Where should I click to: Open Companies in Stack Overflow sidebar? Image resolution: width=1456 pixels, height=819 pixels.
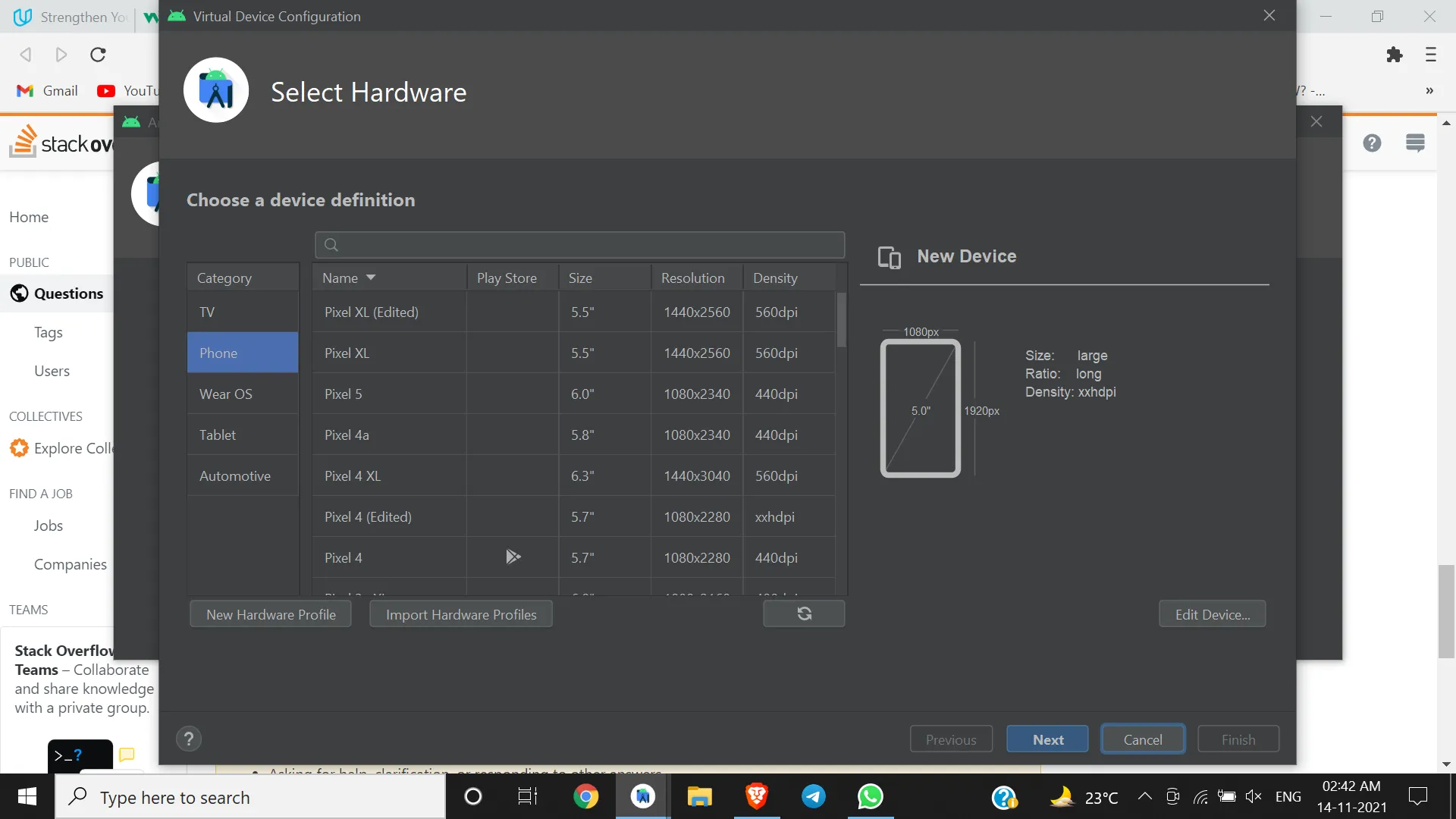70,564
